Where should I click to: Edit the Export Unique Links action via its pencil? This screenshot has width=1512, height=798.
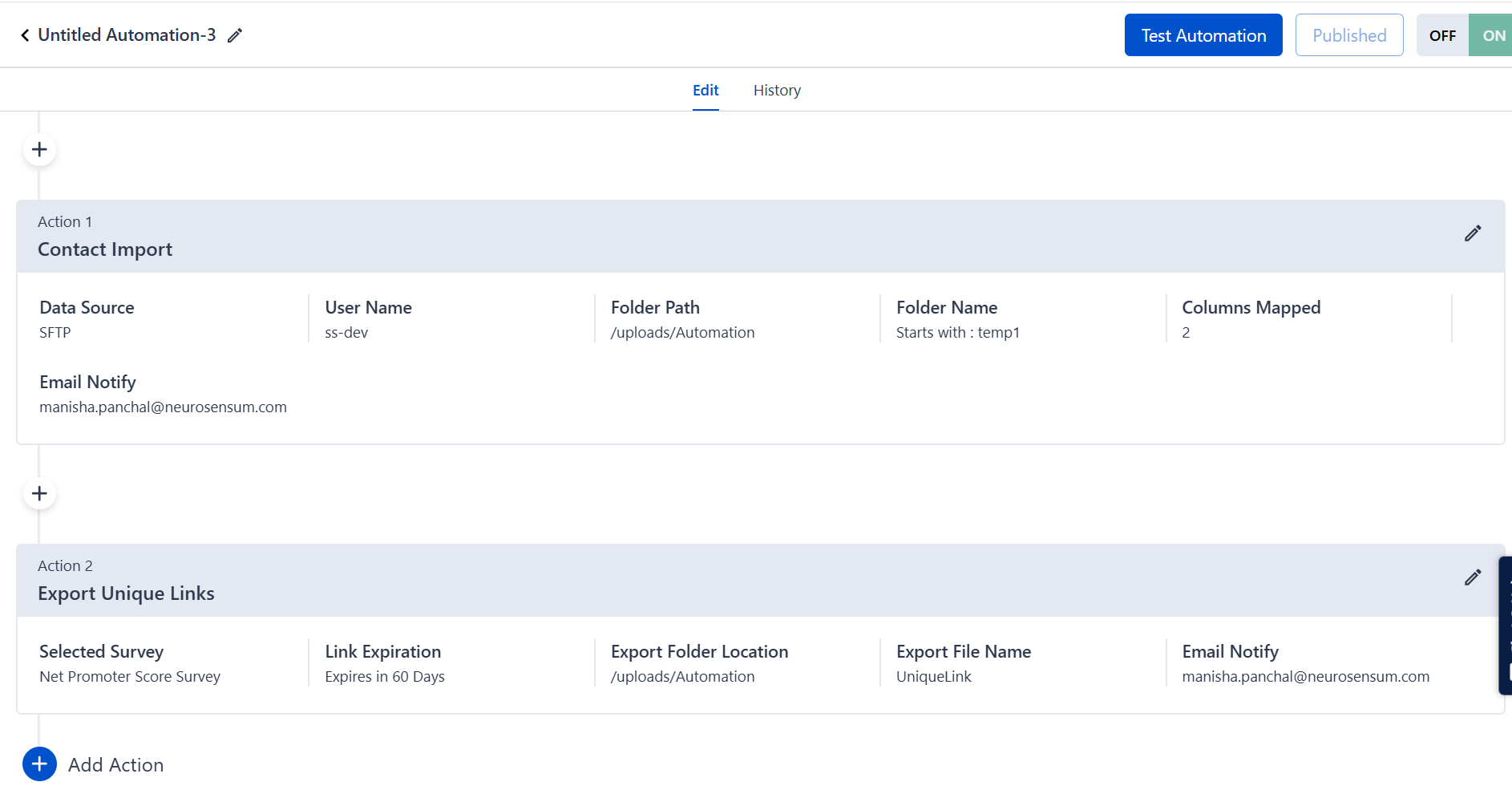click(x=1472, y=577)
